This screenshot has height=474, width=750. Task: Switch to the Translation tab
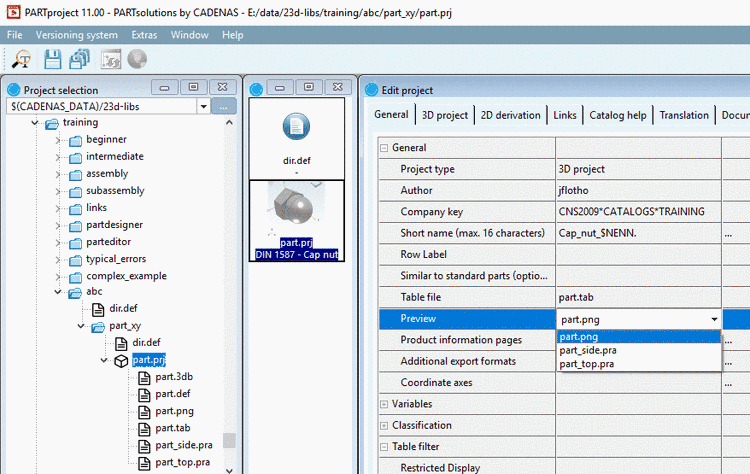684,115
